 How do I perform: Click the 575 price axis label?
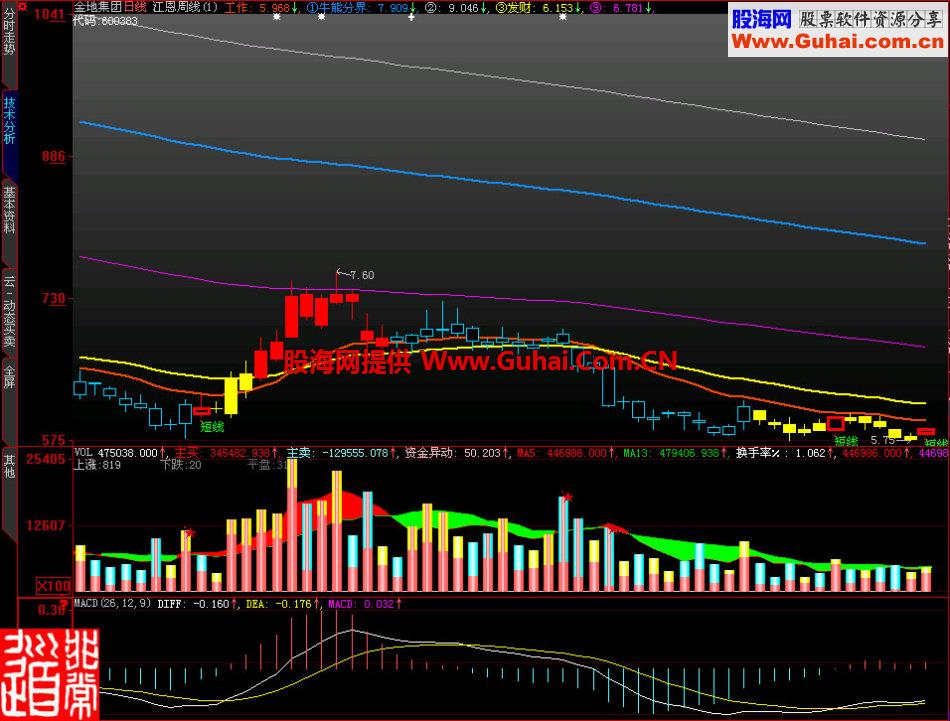coord(53,440)
